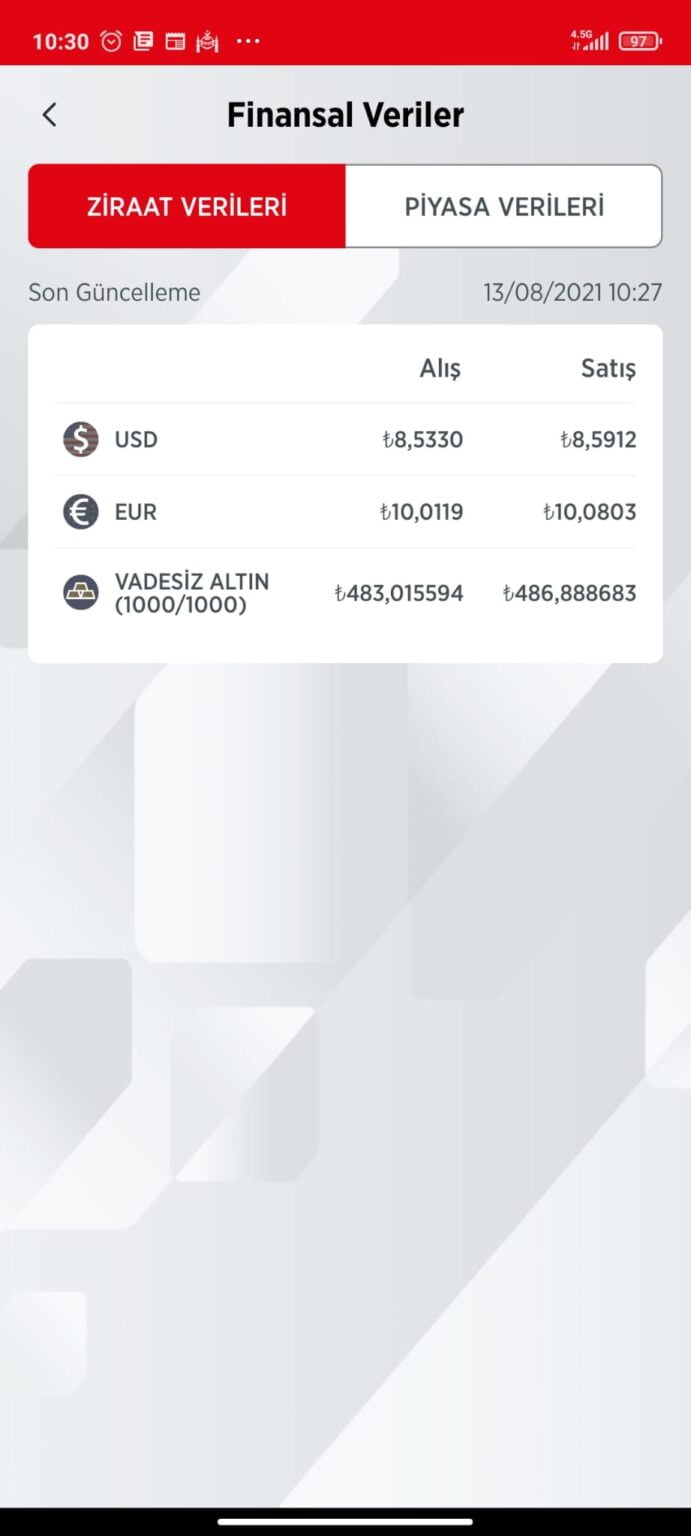The width and height of the screenshot is (691, 1536).
Task: Tap the Son Güncelleme timestamp
Action: point(572,292)
